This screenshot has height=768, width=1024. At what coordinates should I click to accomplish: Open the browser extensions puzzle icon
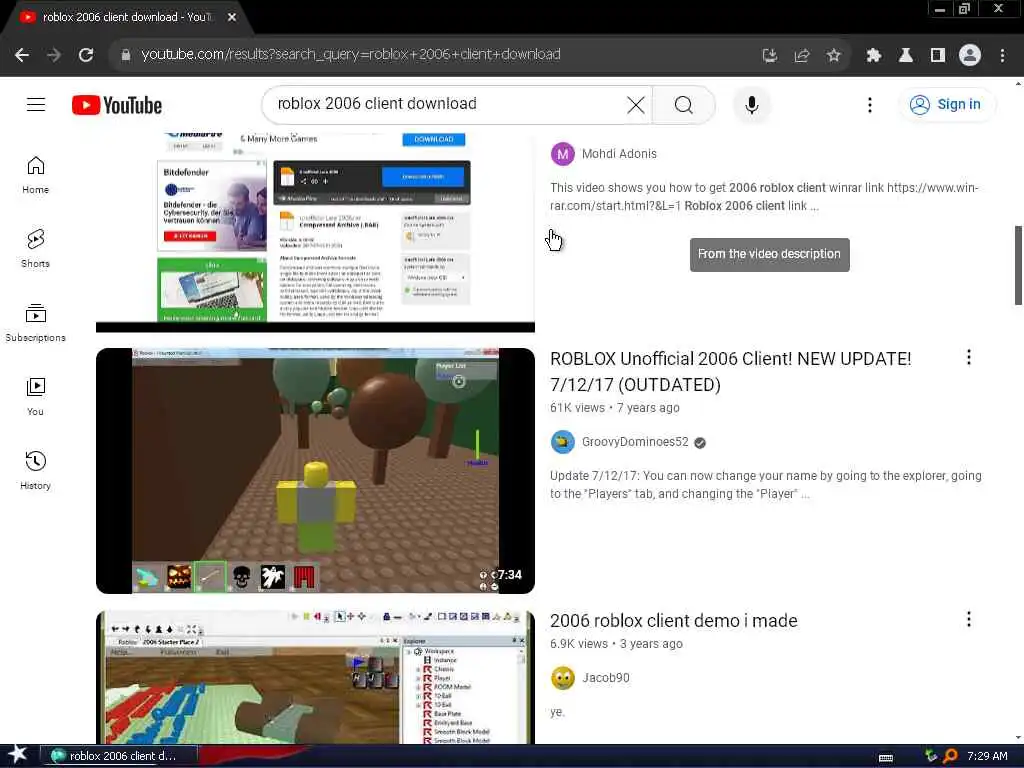pyautogui.click(x=874, y=56)
